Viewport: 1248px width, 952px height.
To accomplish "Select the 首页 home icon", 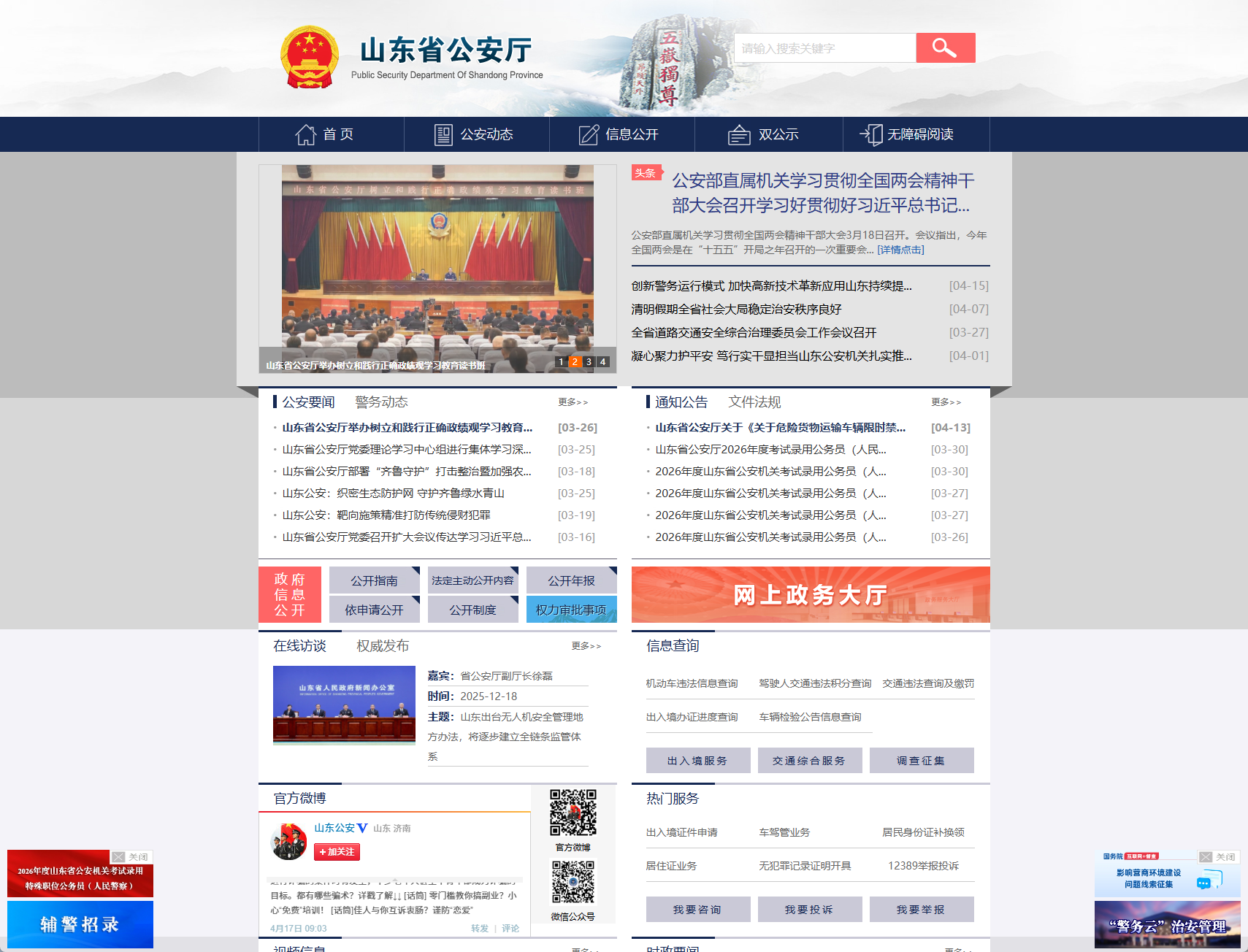I will point(306,134).
